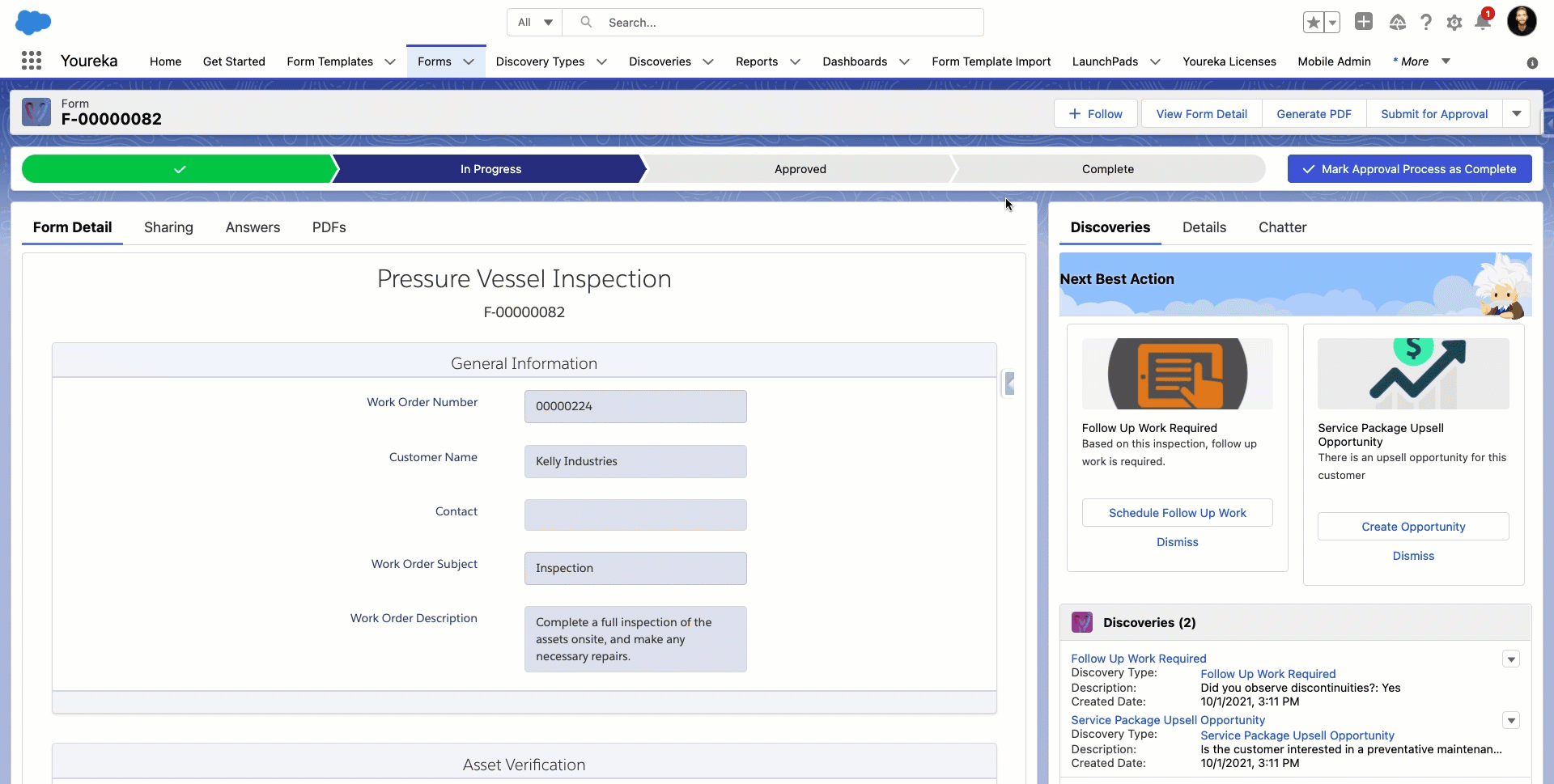Open the More navigation dropdown
Image resolution: width=1554 pixels, height=784 pixels.
pyautogui.click(x=1420, y=61)
